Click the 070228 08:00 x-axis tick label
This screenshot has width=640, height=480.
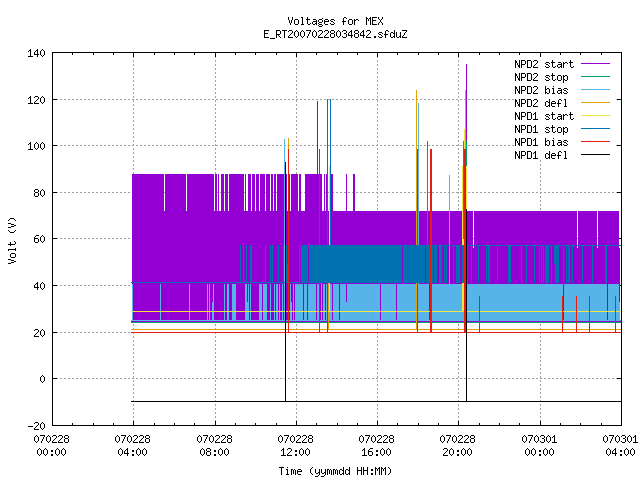click(214, 446)
